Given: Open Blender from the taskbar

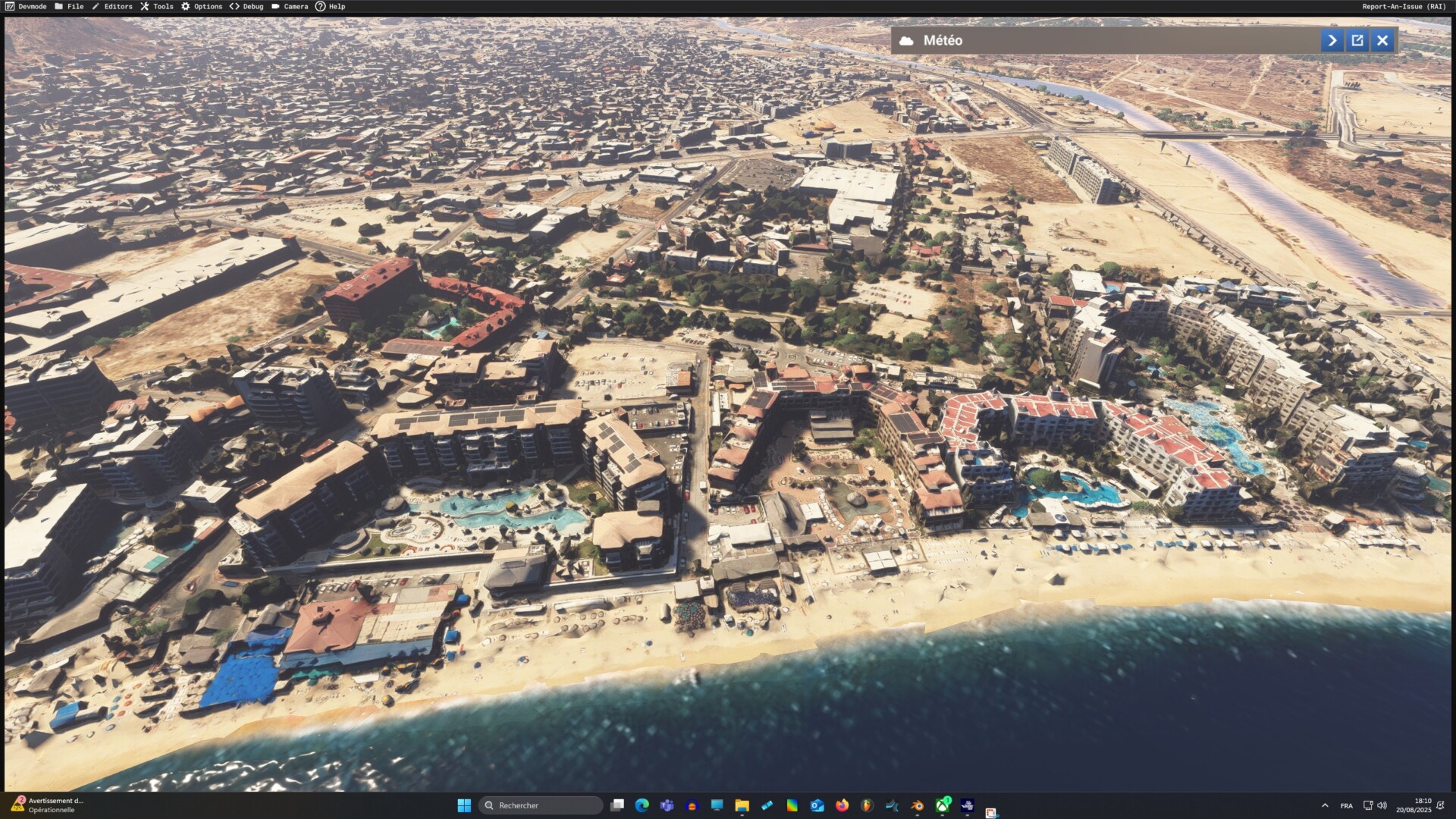Looking at the screenshot, I should pyautogui.click(x=917, y=805).
